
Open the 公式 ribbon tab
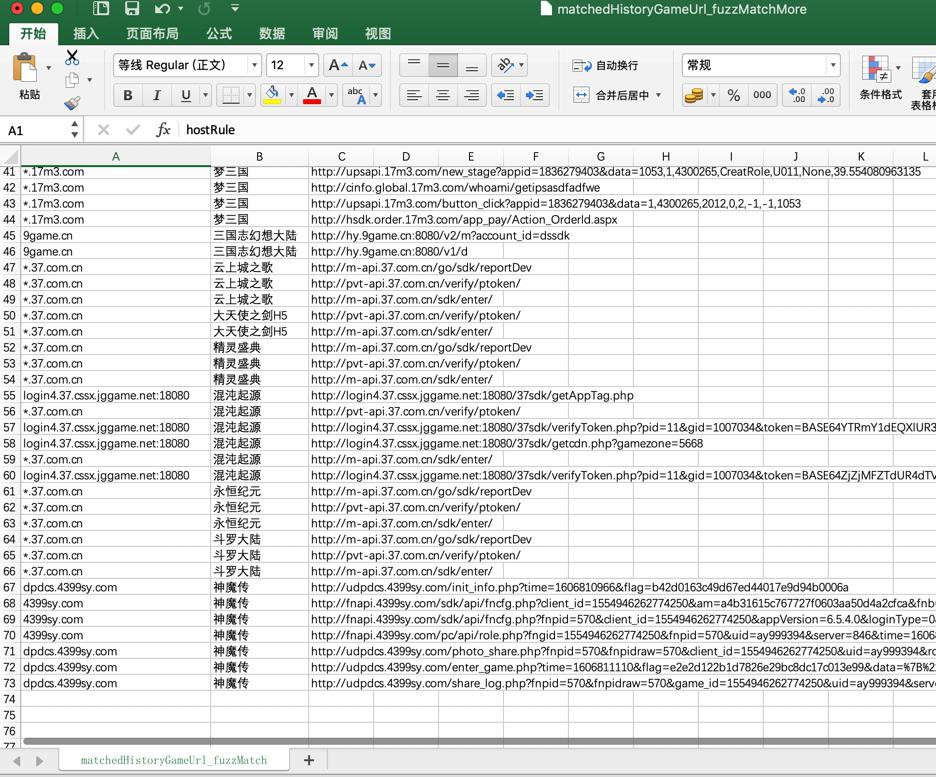pos(219,33)
